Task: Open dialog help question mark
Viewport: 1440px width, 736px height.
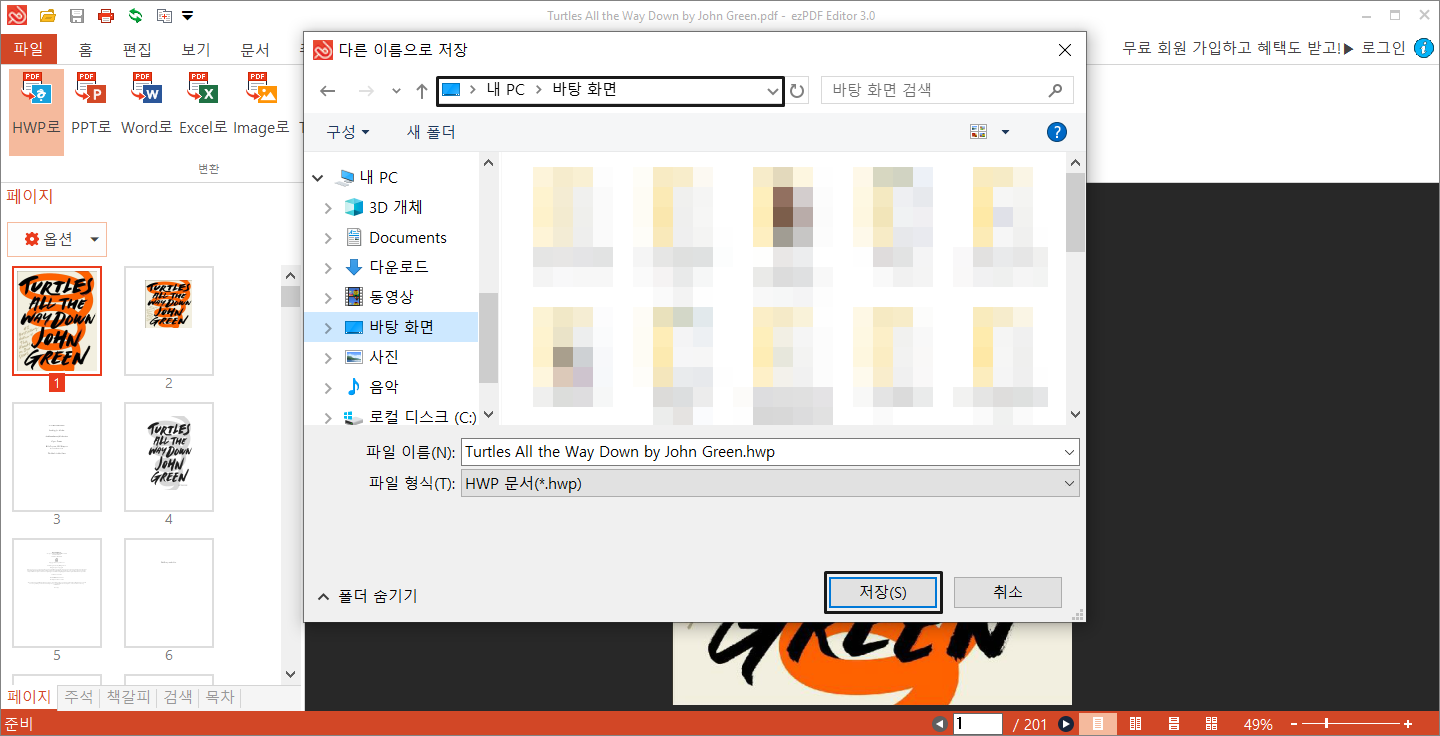Action: (1056, 132)
